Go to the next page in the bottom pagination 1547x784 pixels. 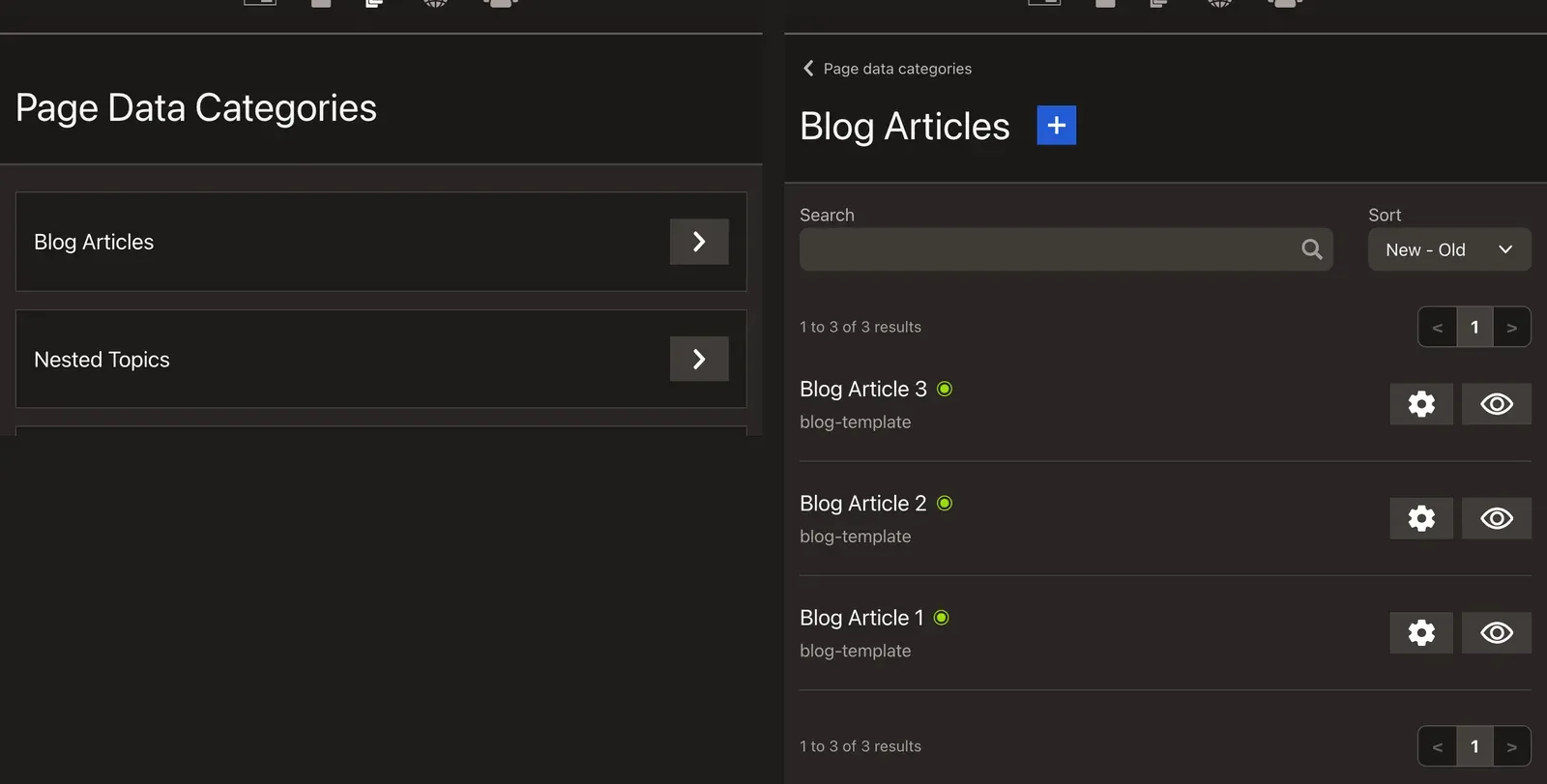coord(1512,746)
